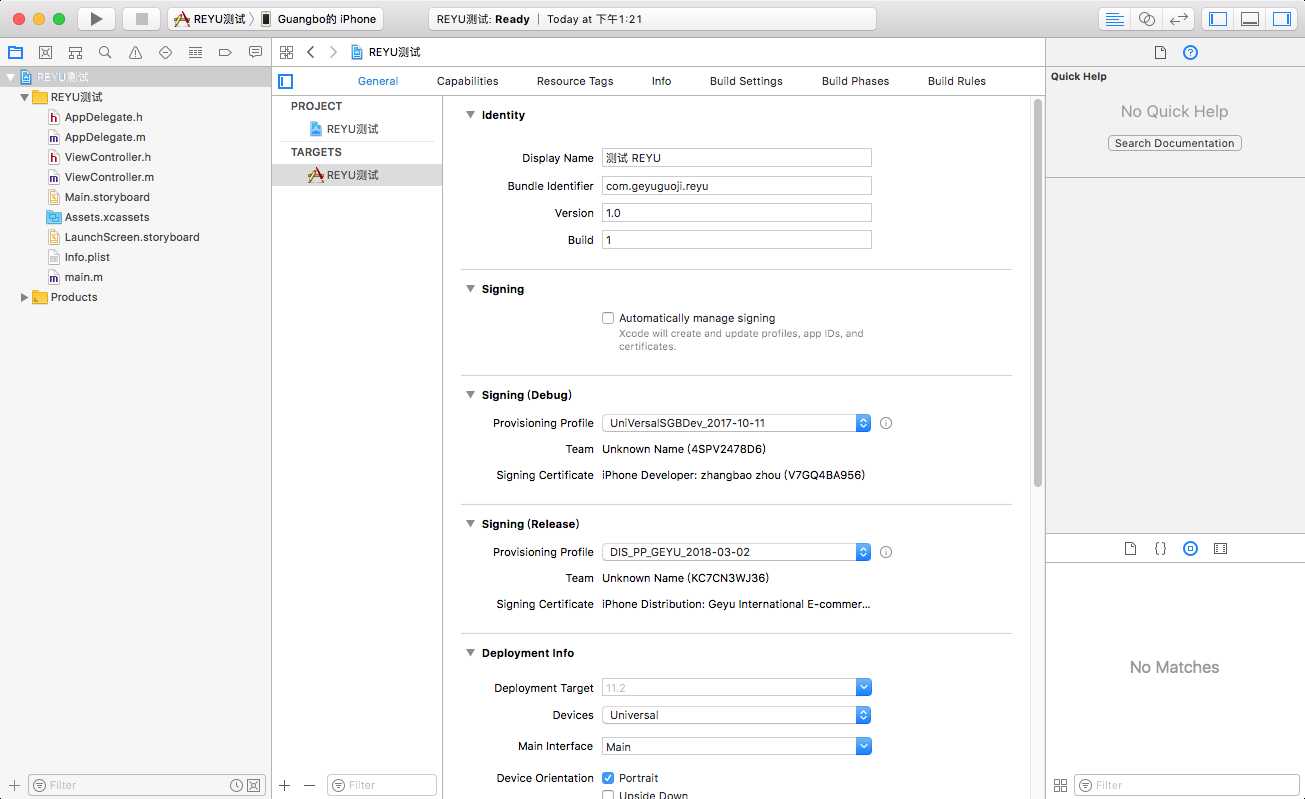Open the Source Control navigator
Viewport: 1305px width, 799px height.
[45, 52]
